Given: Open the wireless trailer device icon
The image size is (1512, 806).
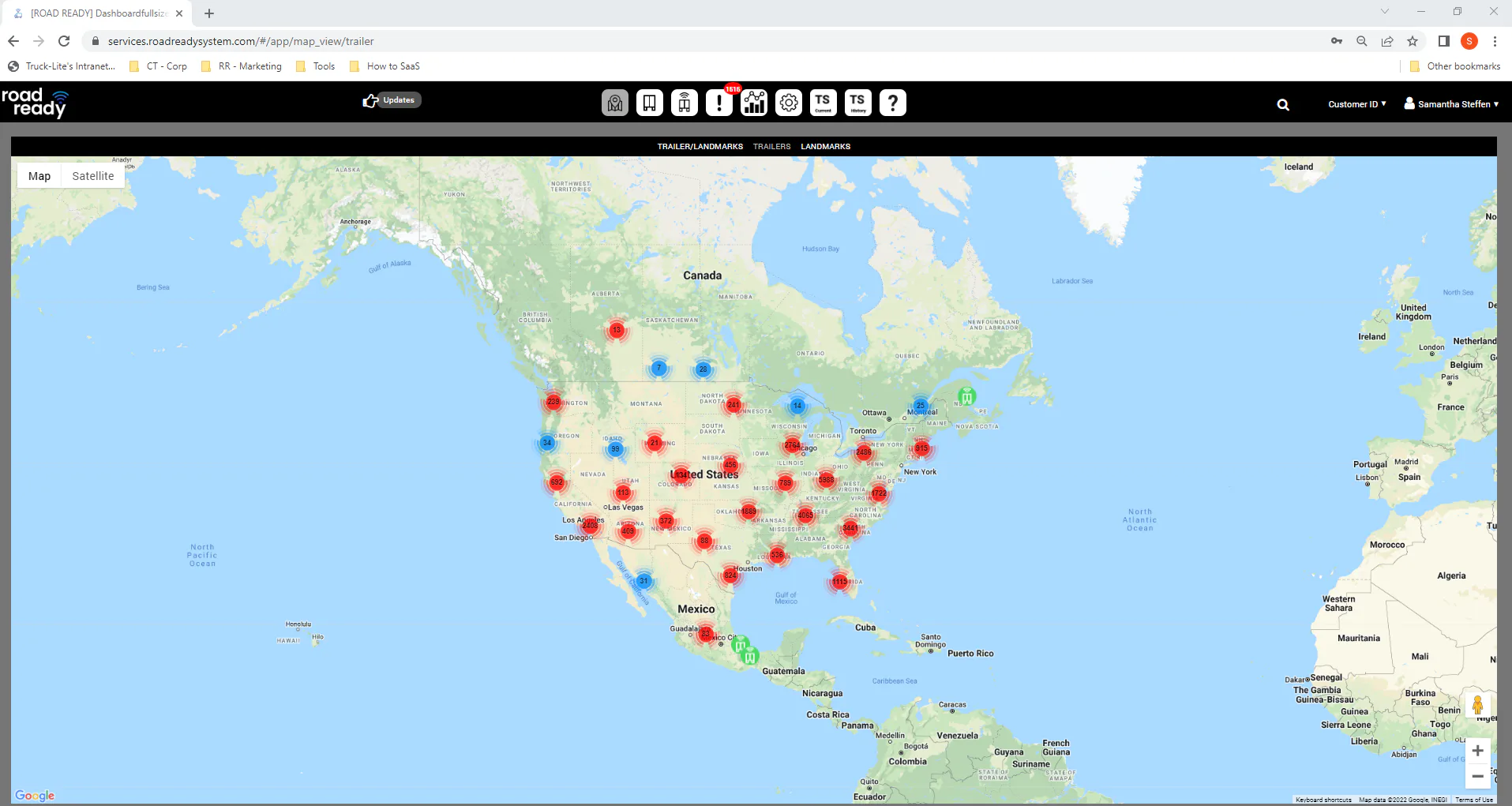Looking at the screenshot, I should click(x=685, y=103).
